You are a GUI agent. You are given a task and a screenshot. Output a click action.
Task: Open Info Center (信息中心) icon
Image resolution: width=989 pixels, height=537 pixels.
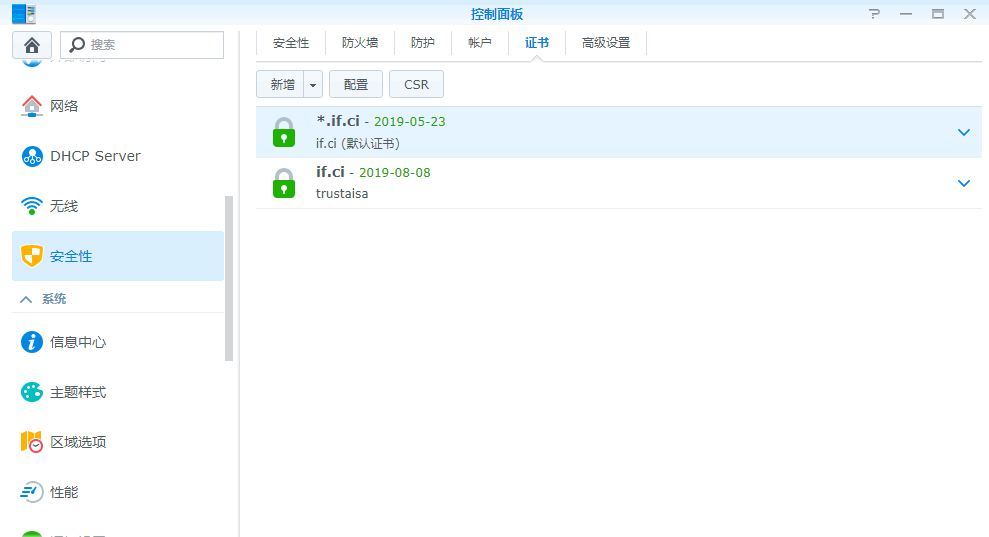(32, 342)
